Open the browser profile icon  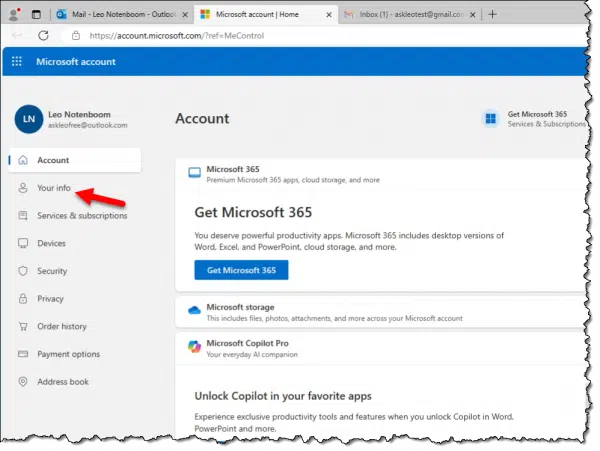[14, 15]
